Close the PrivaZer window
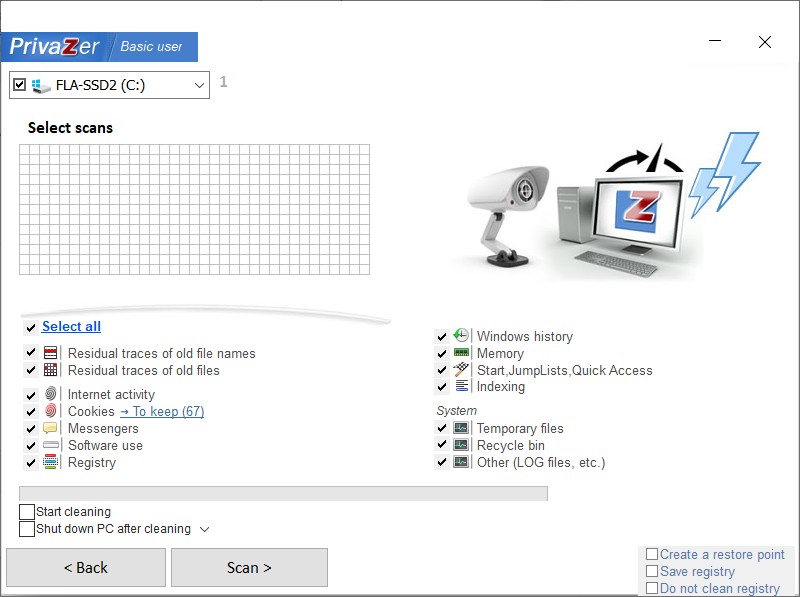 tap(764, 42)
